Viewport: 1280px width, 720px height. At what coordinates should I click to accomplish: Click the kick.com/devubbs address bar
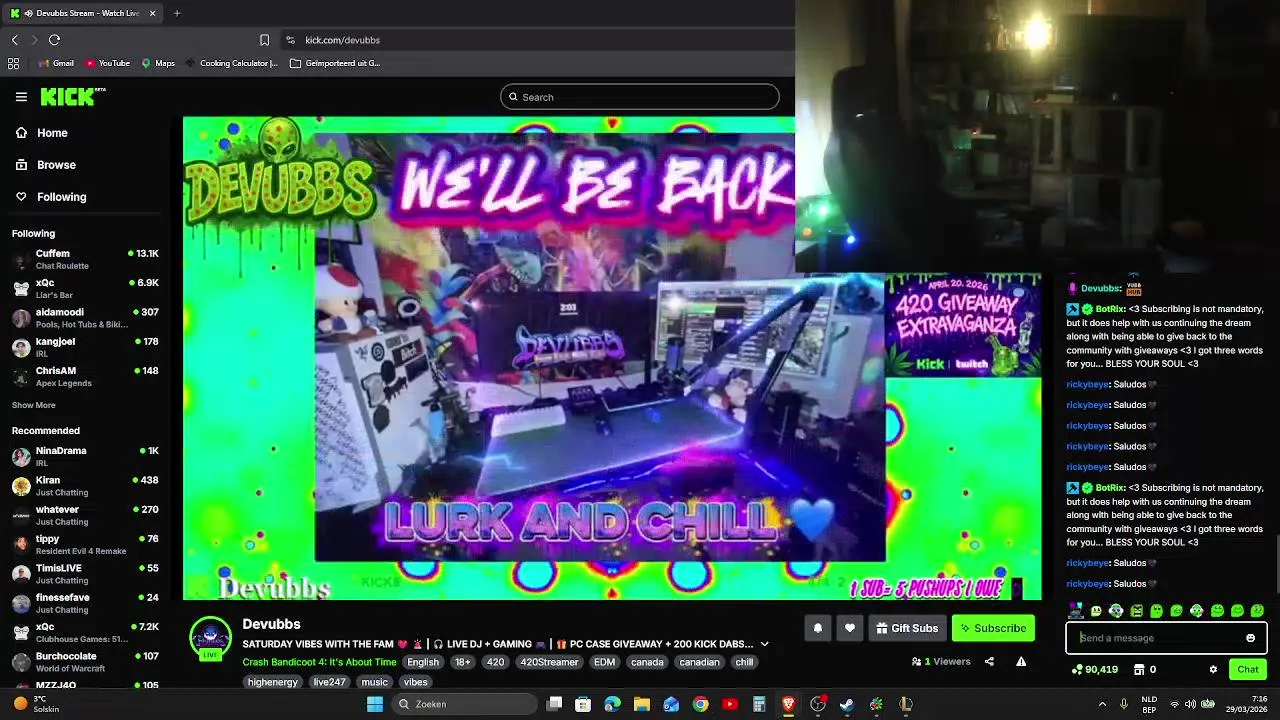click(342, 40)
